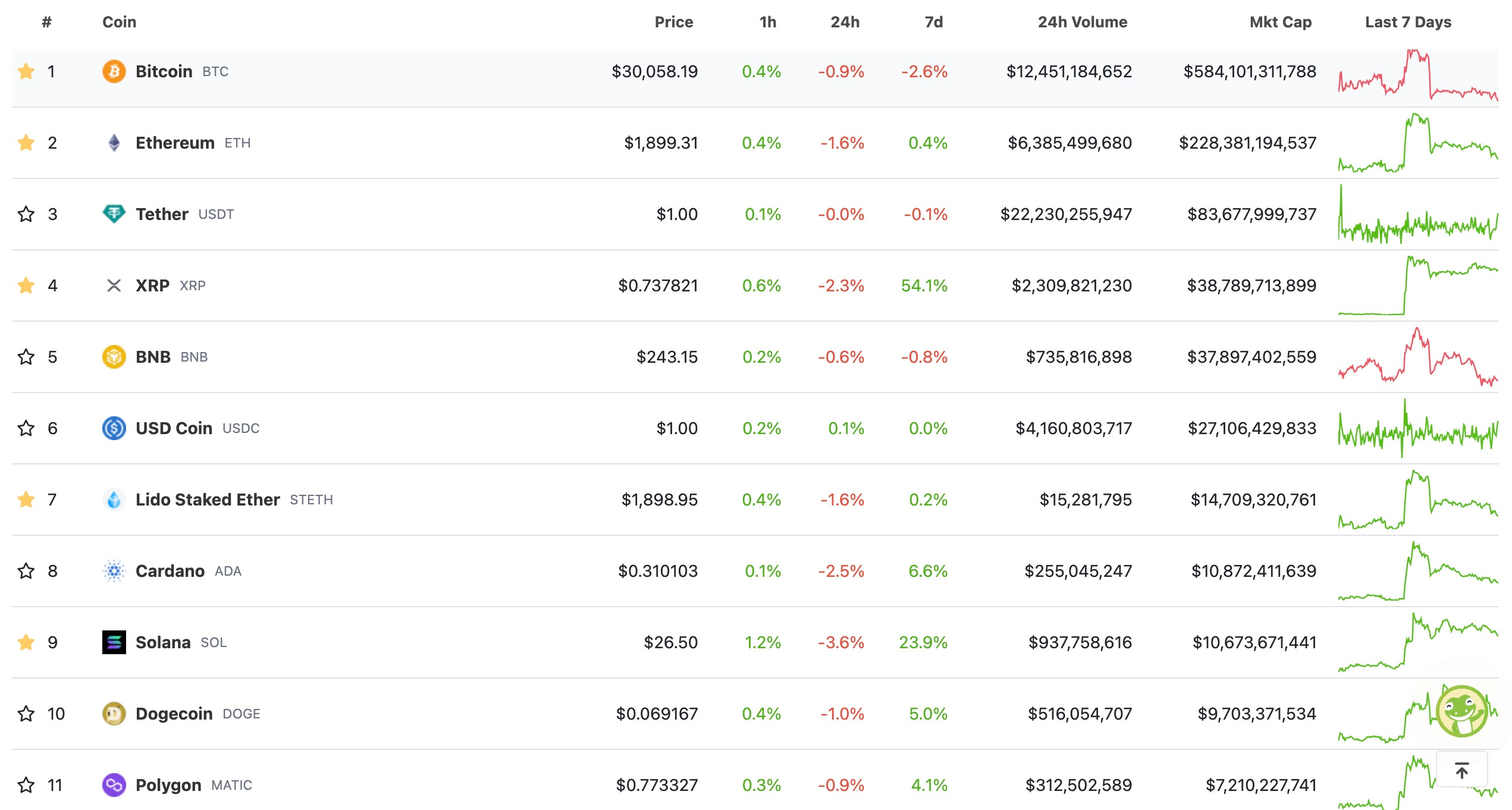
Task: Sort by 24h Volume column
Action: [1083, 22]
